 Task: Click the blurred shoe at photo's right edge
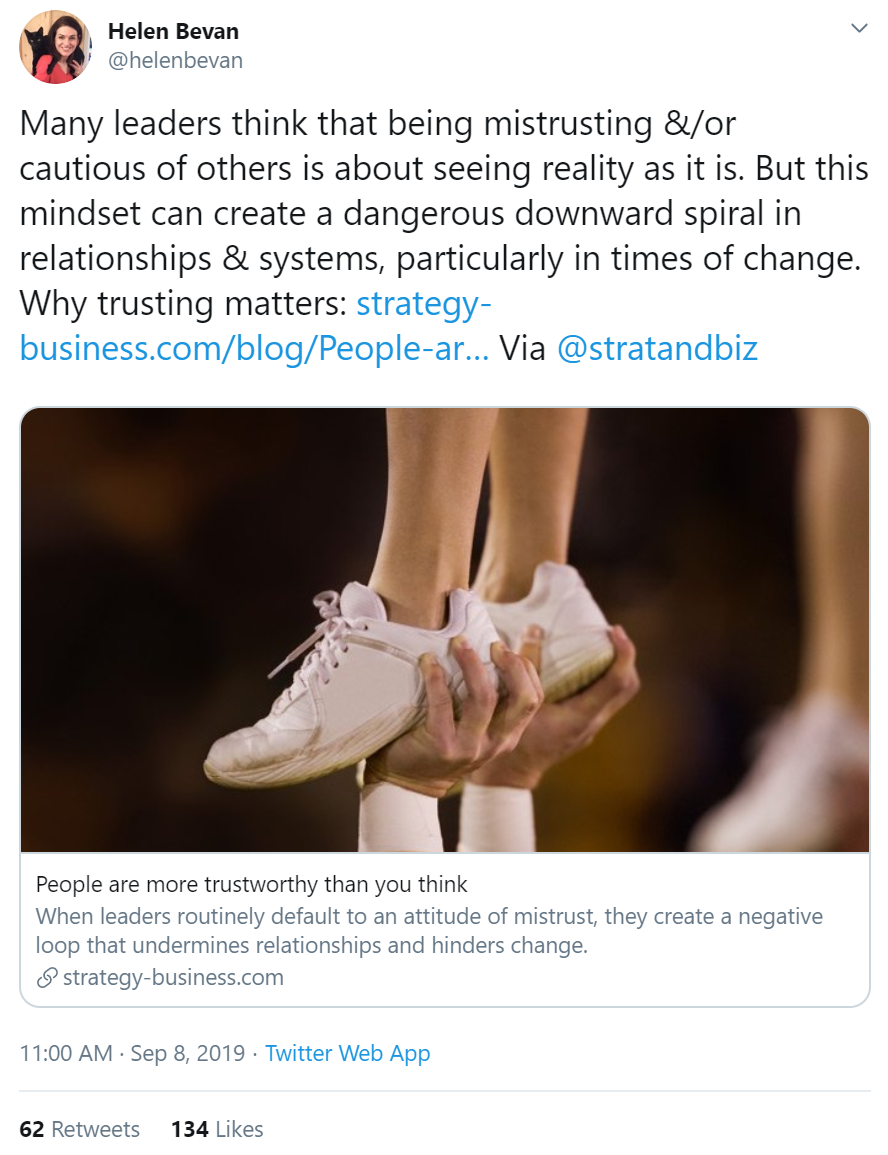click(790, 770)
